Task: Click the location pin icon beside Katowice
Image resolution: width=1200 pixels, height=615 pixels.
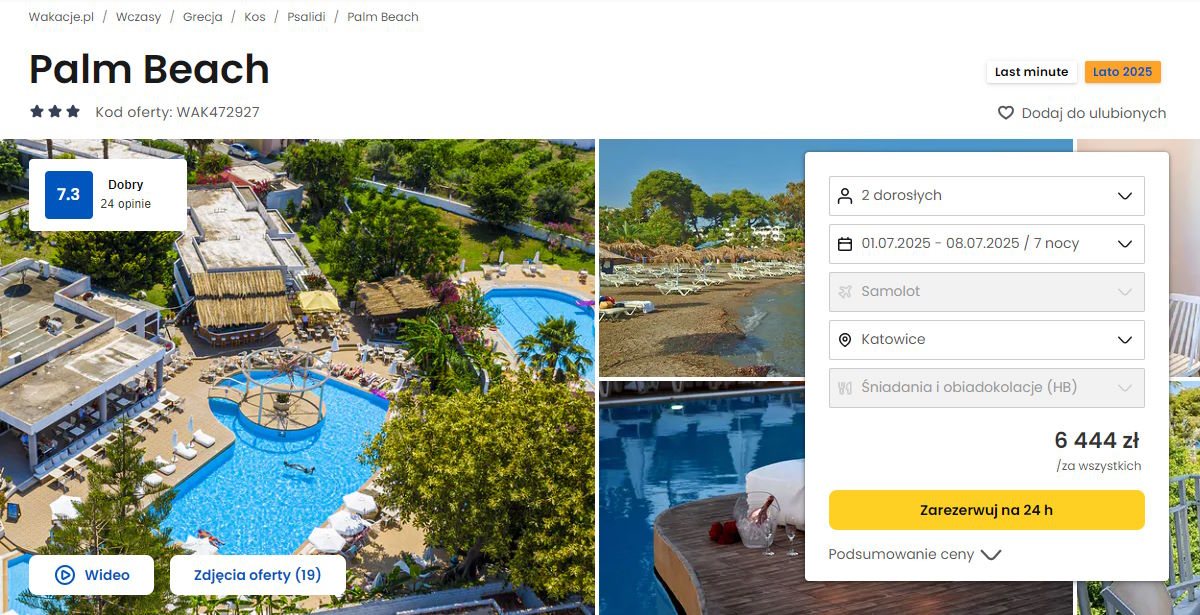Action: coord(845,340)
